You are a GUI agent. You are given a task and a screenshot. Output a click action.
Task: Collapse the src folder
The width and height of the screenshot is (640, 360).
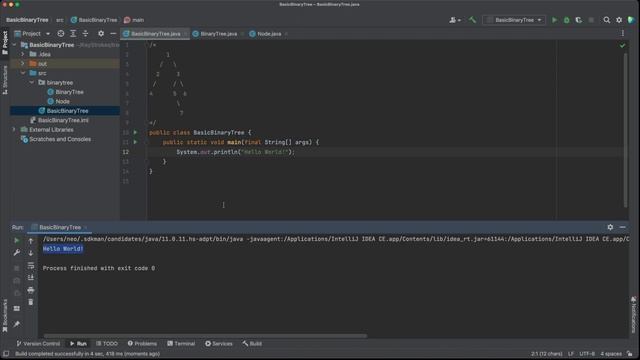click(x=23, y=73)
